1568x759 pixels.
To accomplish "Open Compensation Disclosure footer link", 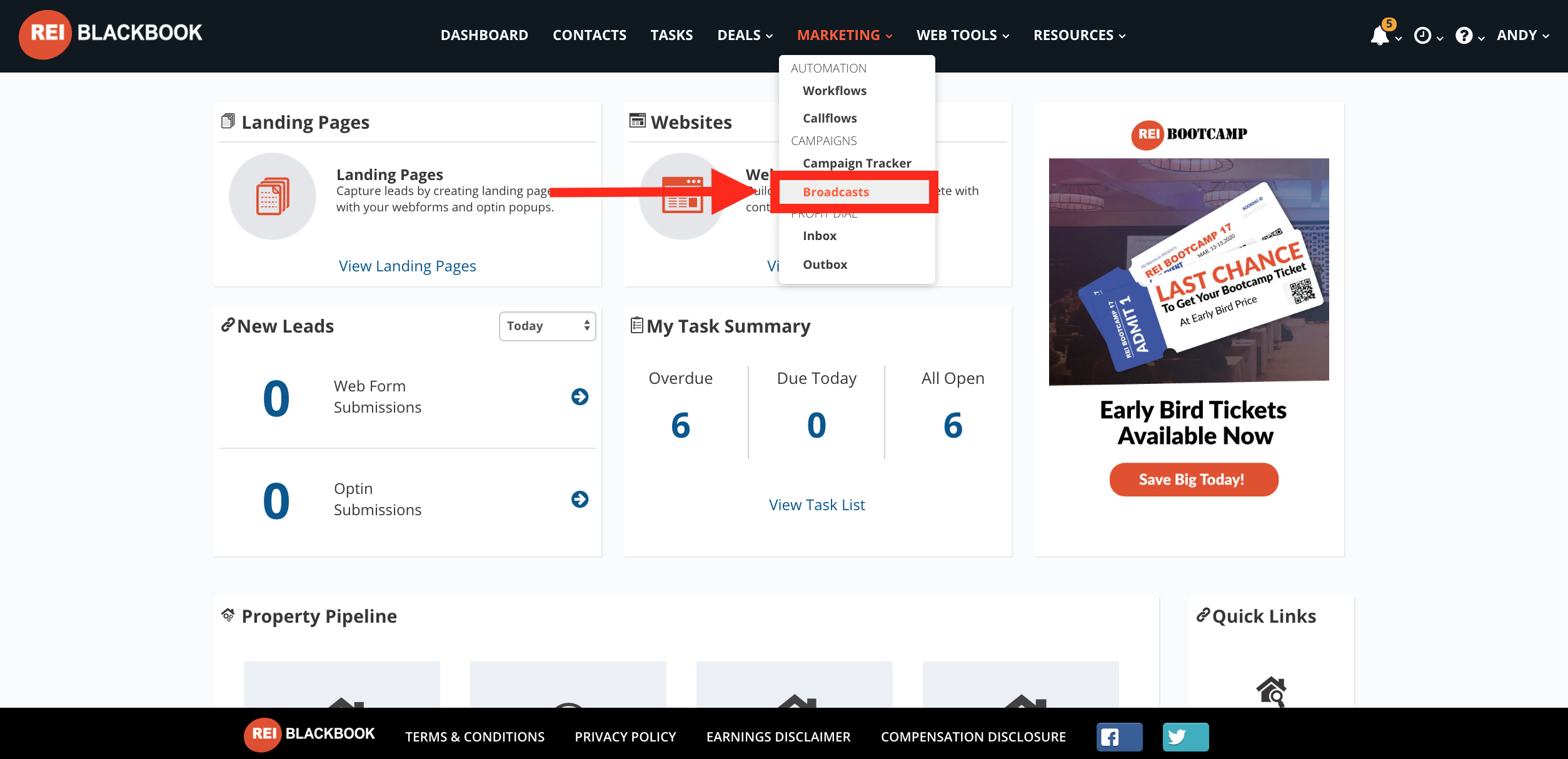I will (x=973, y=737).
